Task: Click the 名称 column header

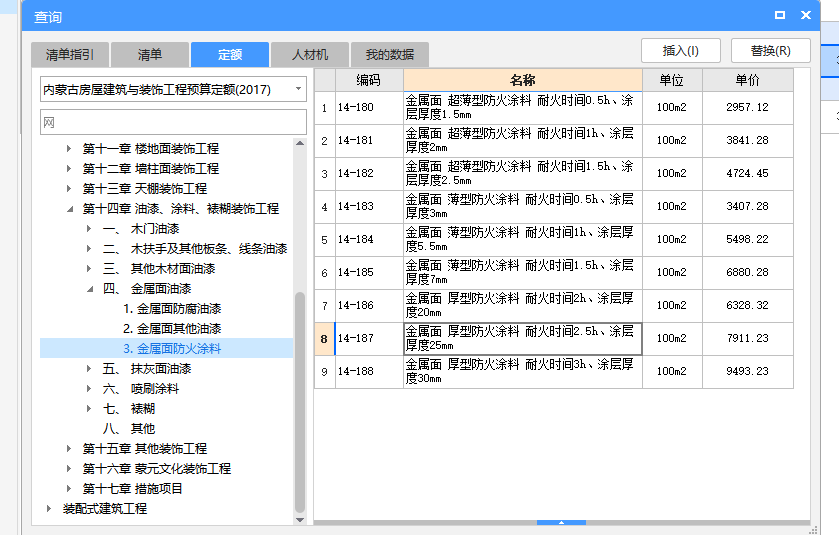Action: [523, 80]
